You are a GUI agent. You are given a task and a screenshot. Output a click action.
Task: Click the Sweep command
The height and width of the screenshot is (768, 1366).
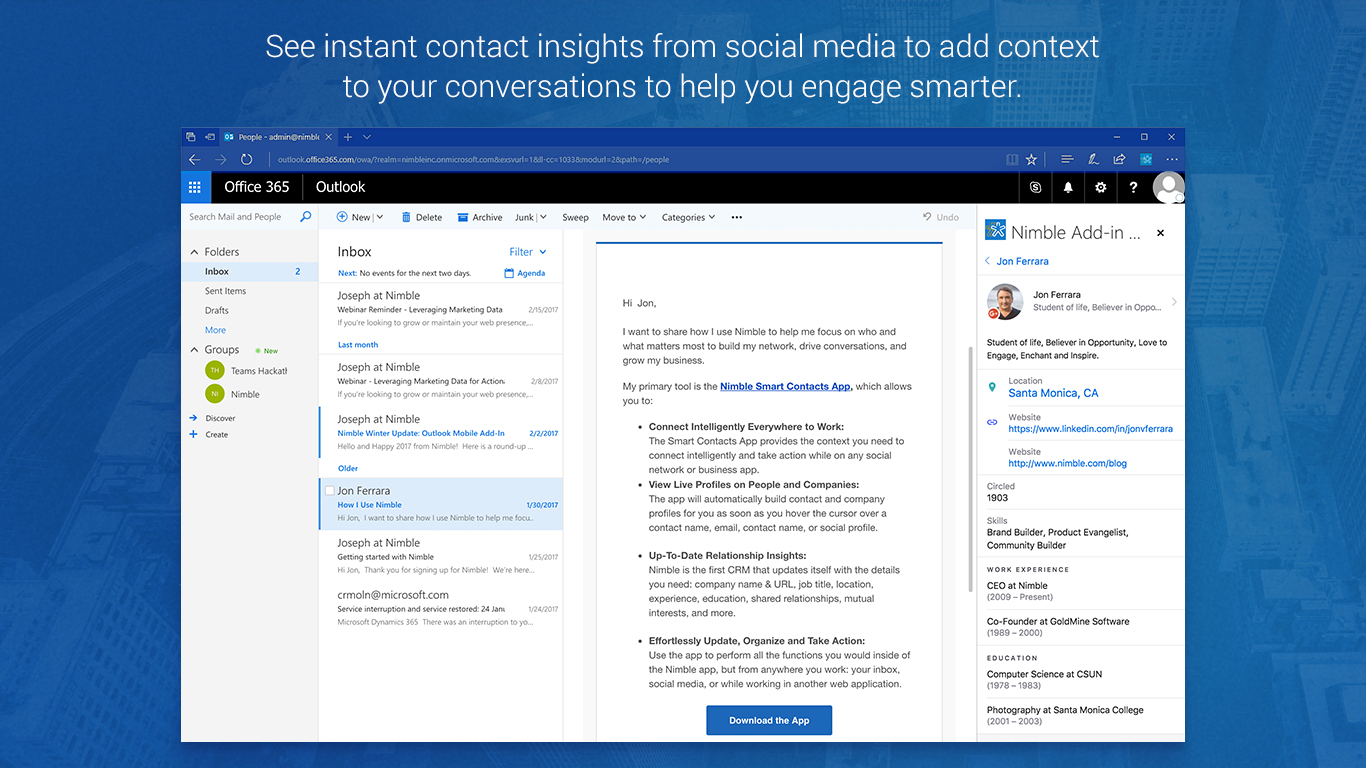tap(575, 217)
